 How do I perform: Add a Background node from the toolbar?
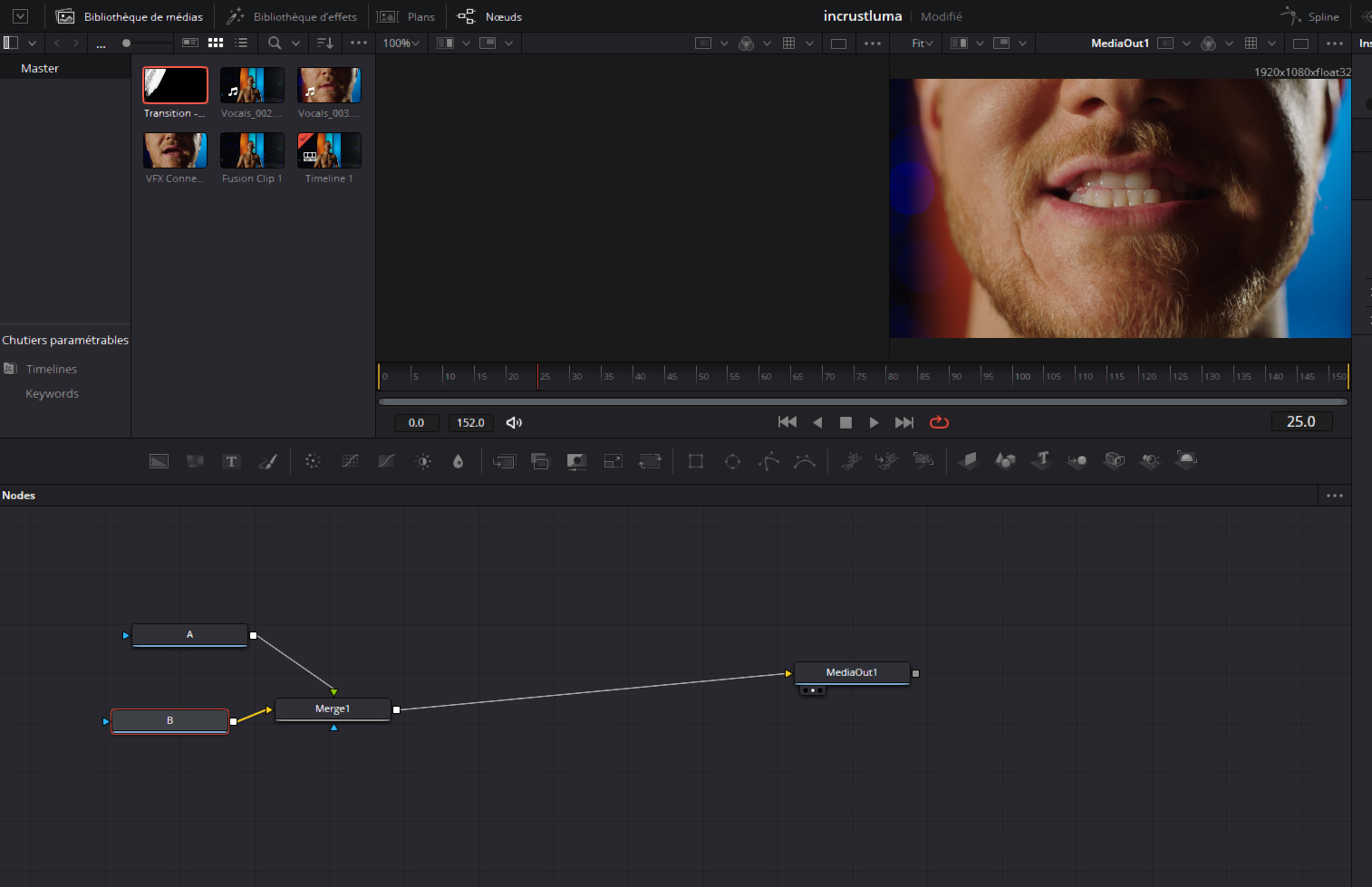[159, 461]
